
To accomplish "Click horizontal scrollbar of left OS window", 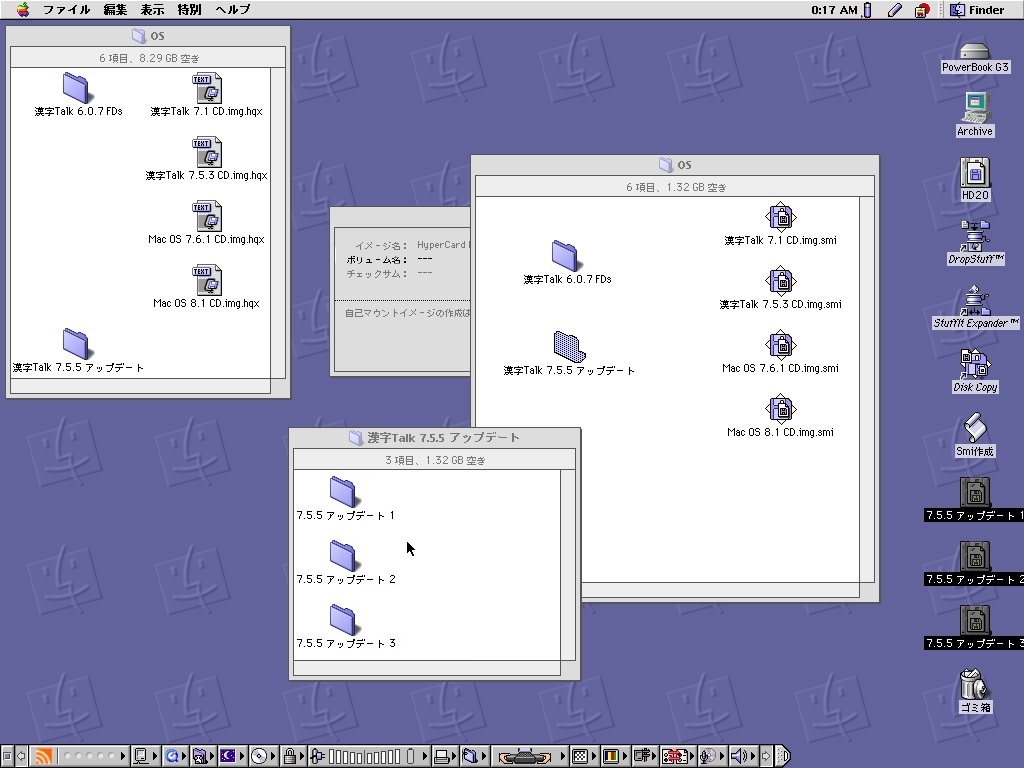I will (x=140, y=386).
